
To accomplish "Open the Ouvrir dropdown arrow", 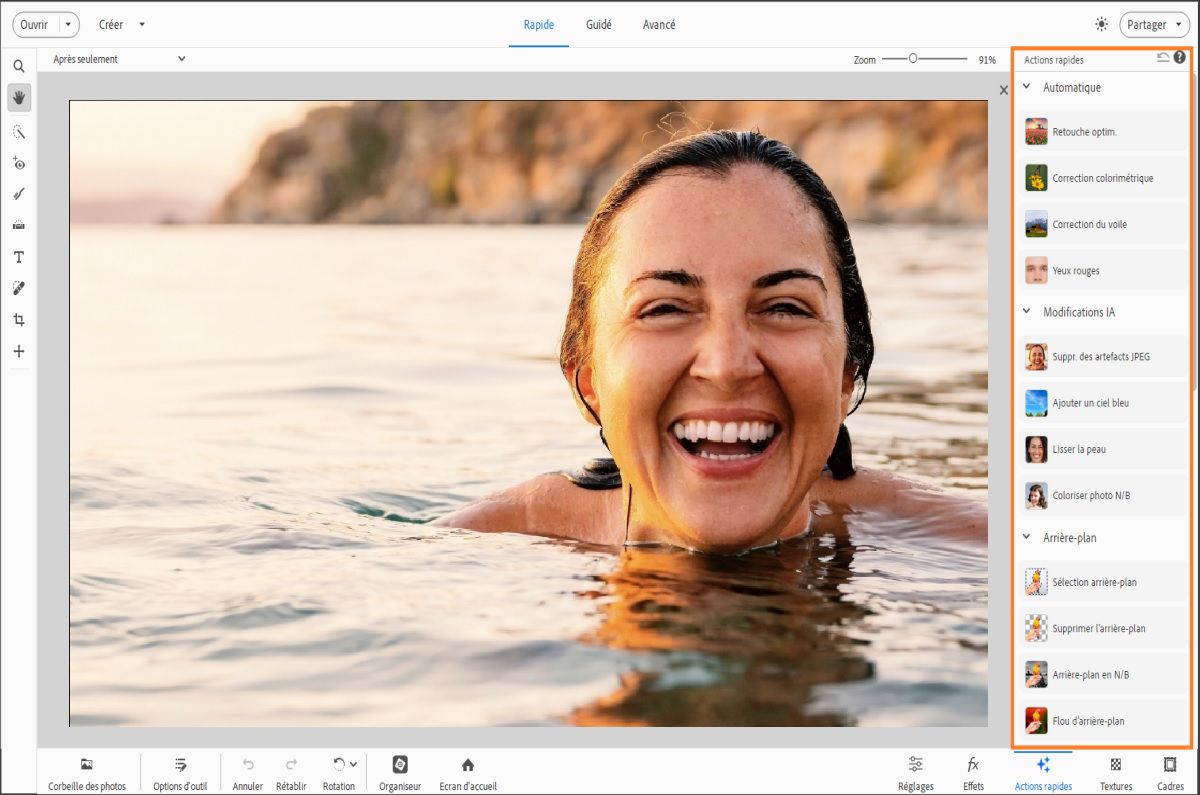I will click(67, 24).
